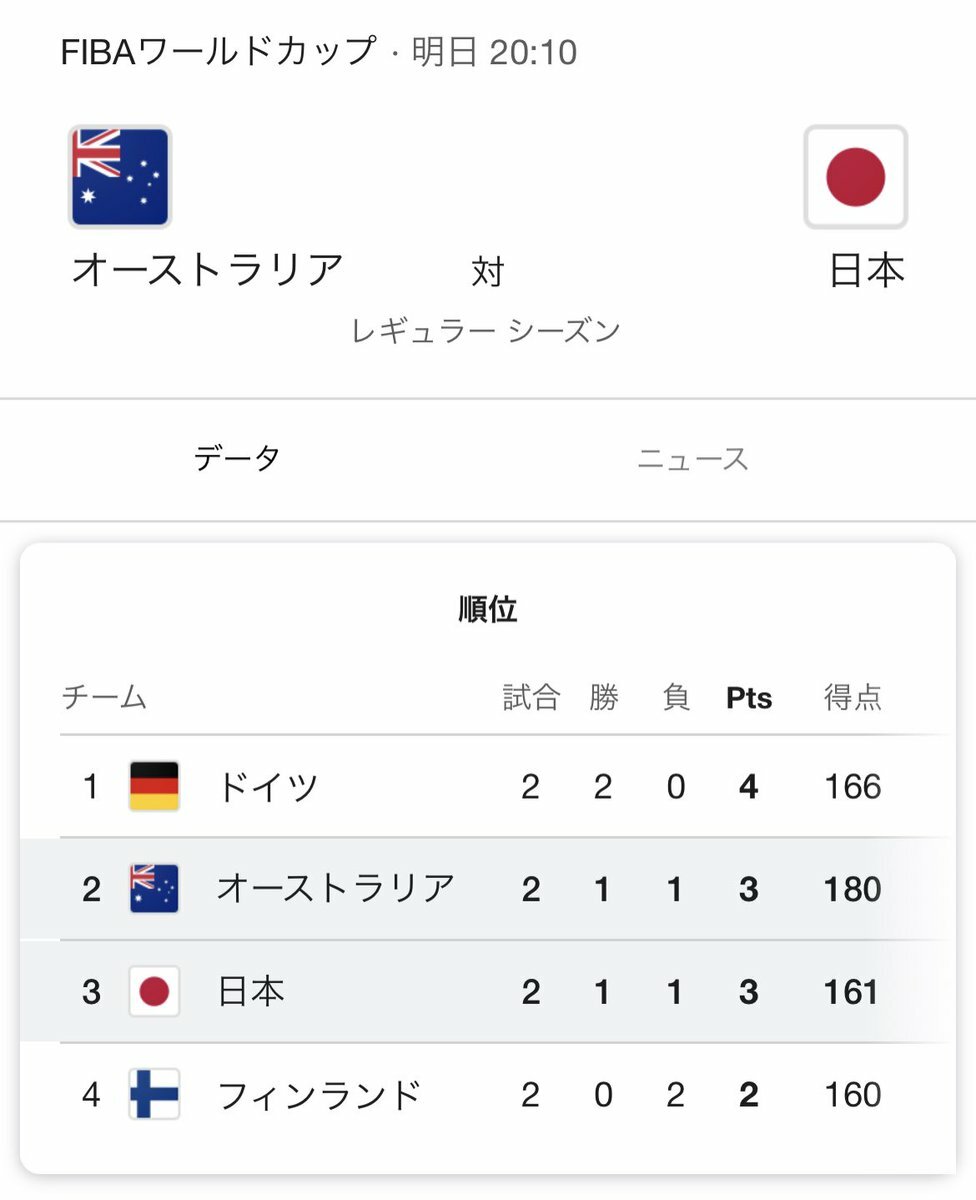Click Finland flag in standings table
976x1200 pixels.
click(x=154, y=1094)
